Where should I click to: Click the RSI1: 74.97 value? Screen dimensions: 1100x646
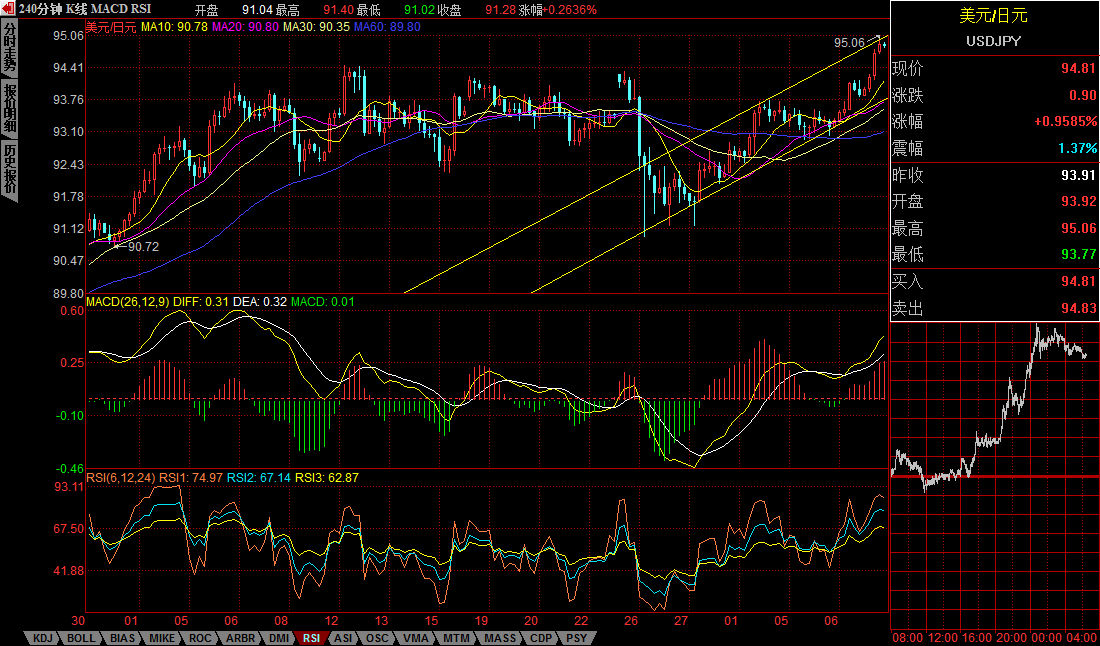pos(192,478)
